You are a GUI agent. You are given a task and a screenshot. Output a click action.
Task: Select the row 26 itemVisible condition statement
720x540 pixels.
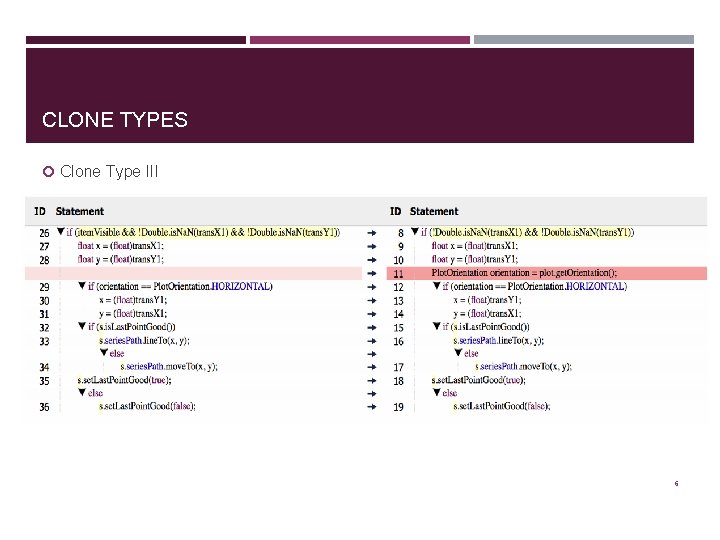coord(203,232)
